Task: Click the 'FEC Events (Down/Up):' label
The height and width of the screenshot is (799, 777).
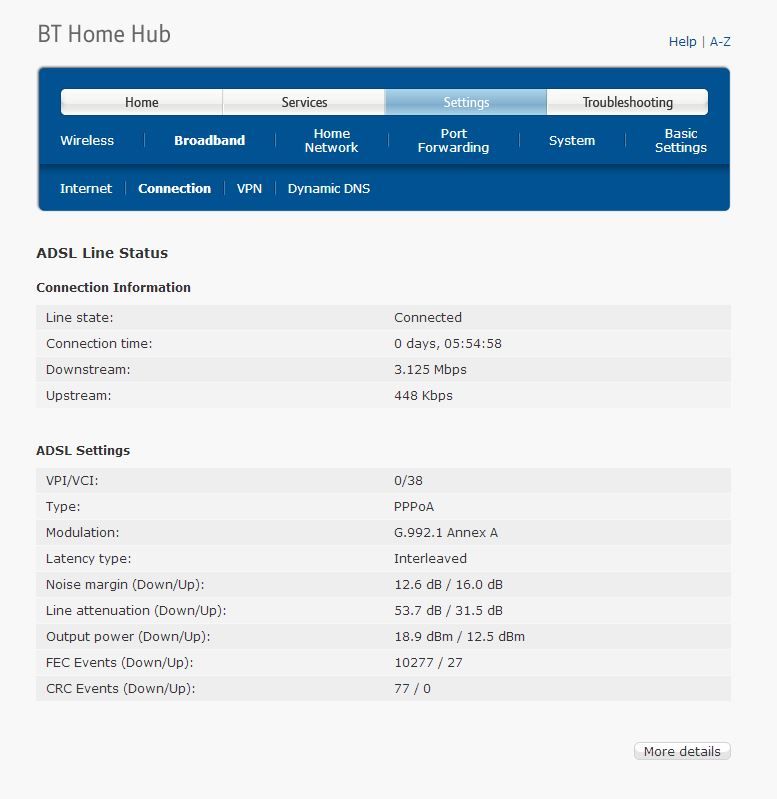Action: (119, 662)
